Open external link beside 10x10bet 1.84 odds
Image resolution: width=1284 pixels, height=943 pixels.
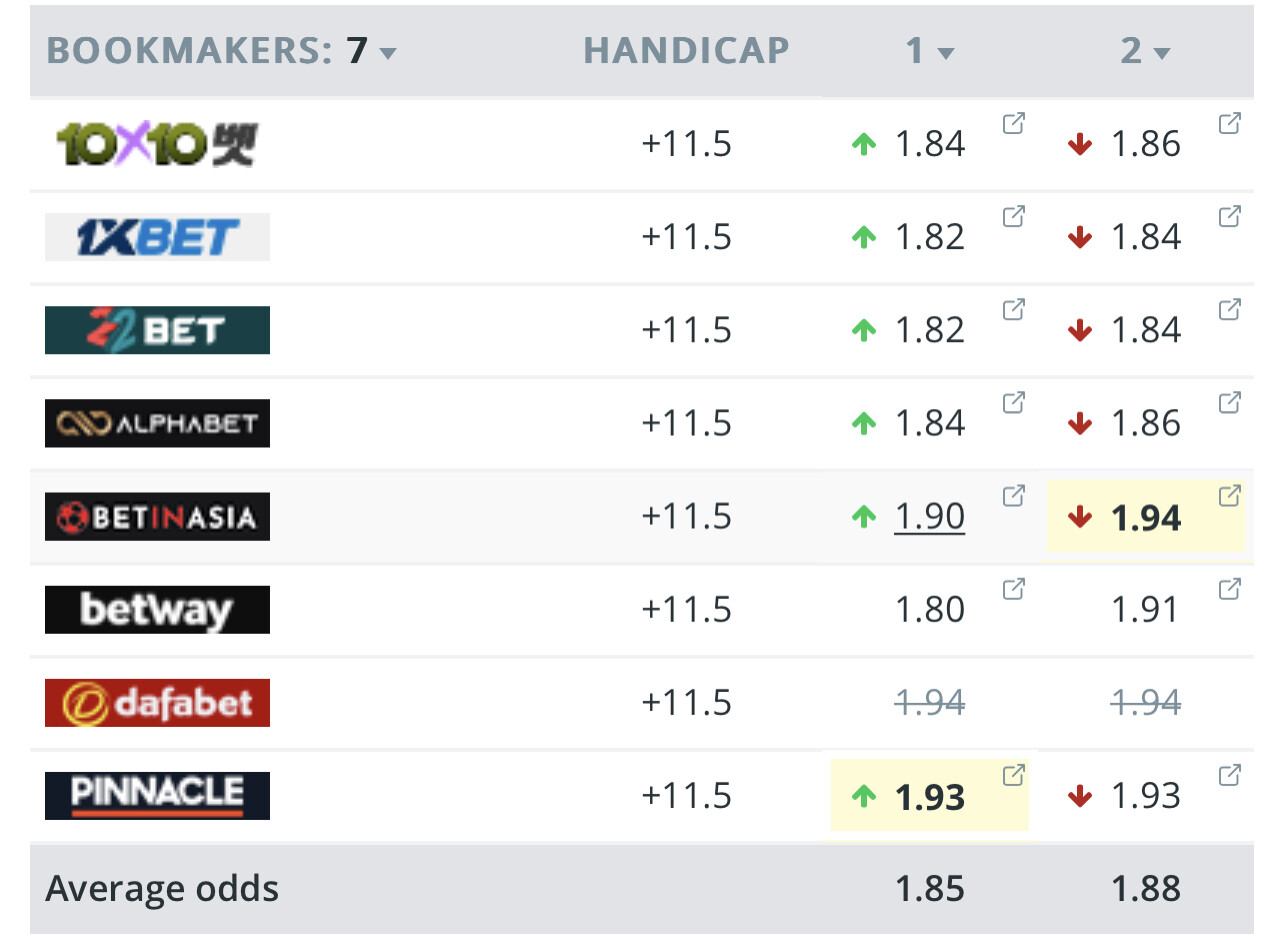pyautogui.click(x=1013, y=124)
